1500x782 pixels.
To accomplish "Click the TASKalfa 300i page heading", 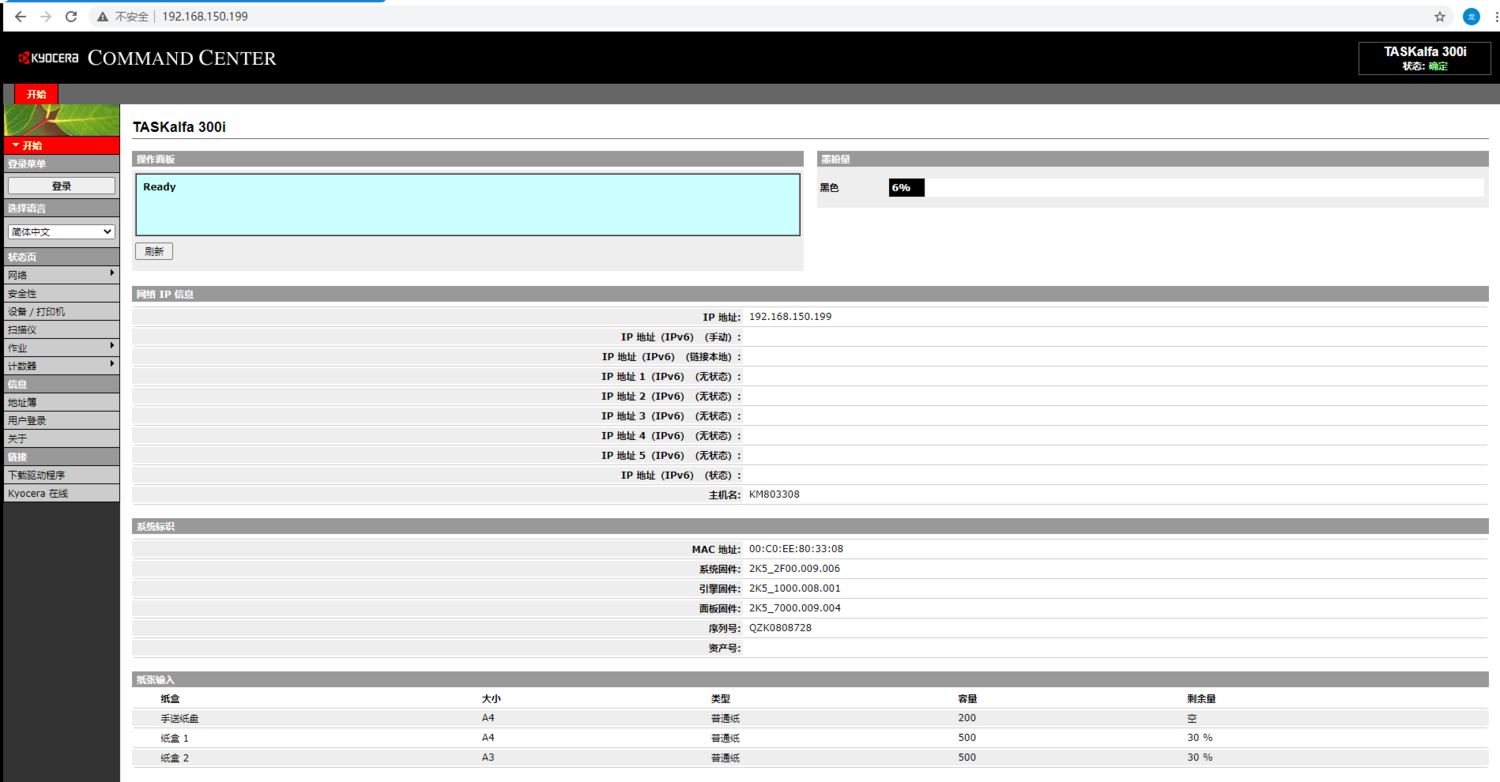I will point(180,128).
